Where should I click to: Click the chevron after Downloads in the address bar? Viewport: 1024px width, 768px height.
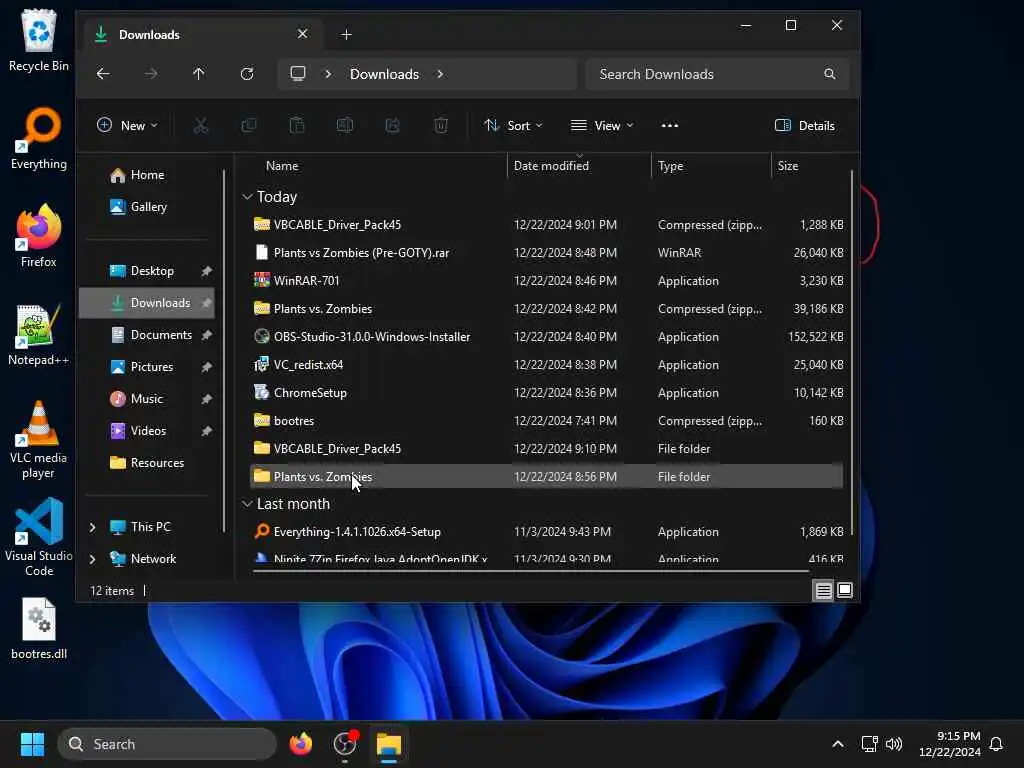tap(440, 74)
